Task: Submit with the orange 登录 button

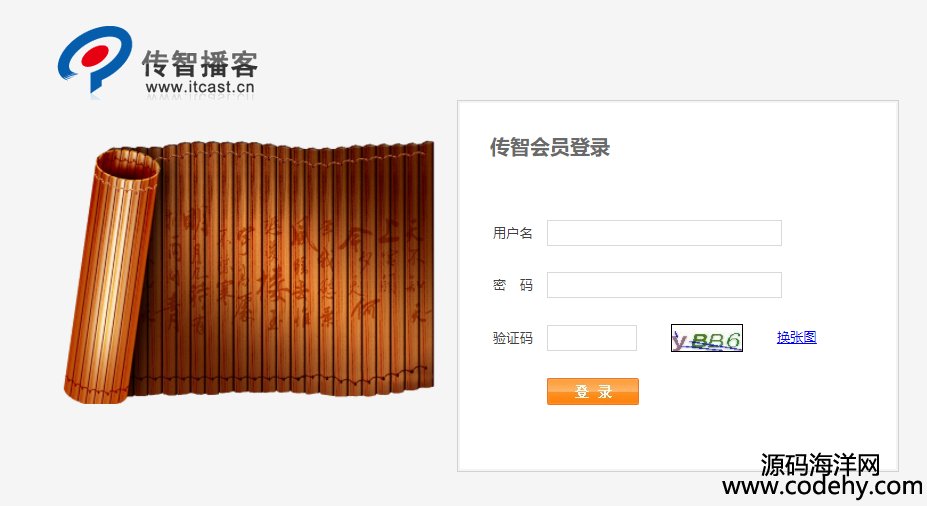Action: click(x=593, y=391)
